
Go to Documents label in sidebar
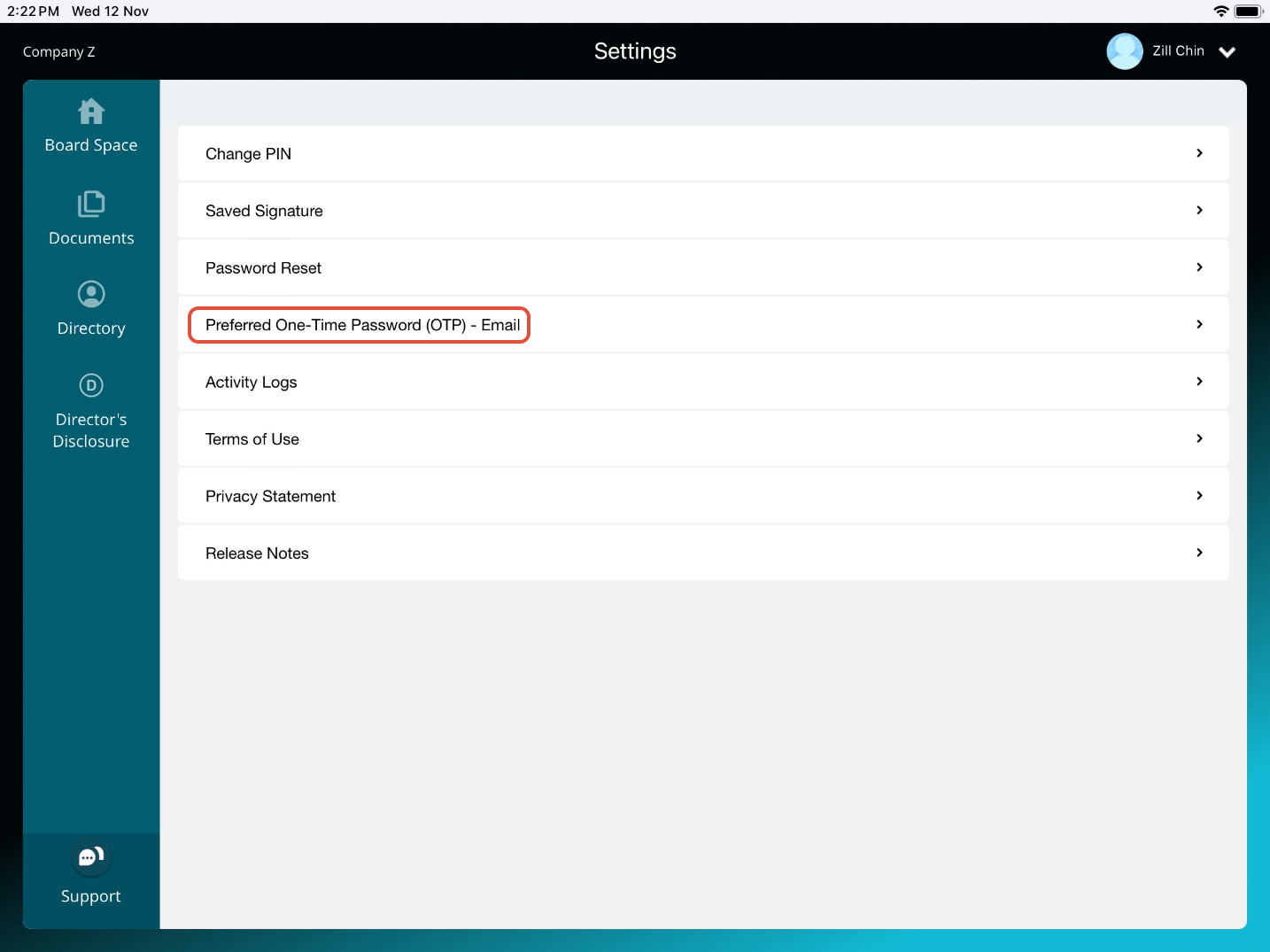pos(91,238)
